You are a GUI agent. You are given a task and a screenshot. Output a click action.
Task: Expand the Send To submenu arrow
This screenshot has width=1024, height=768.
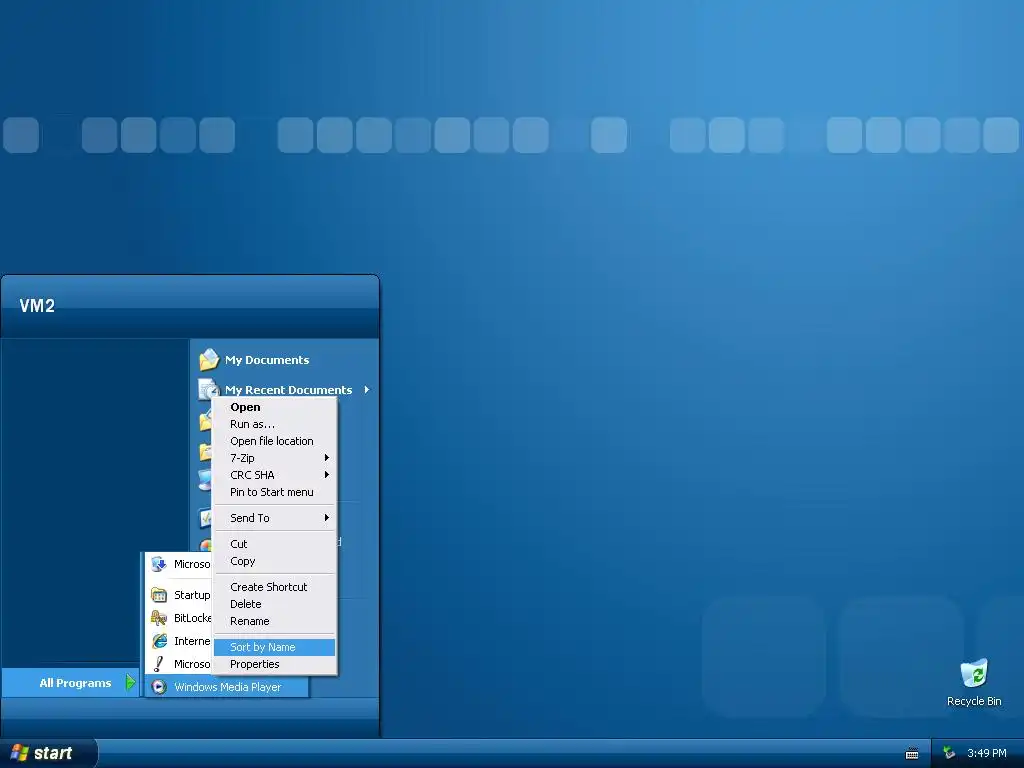[x=327, y=518]
